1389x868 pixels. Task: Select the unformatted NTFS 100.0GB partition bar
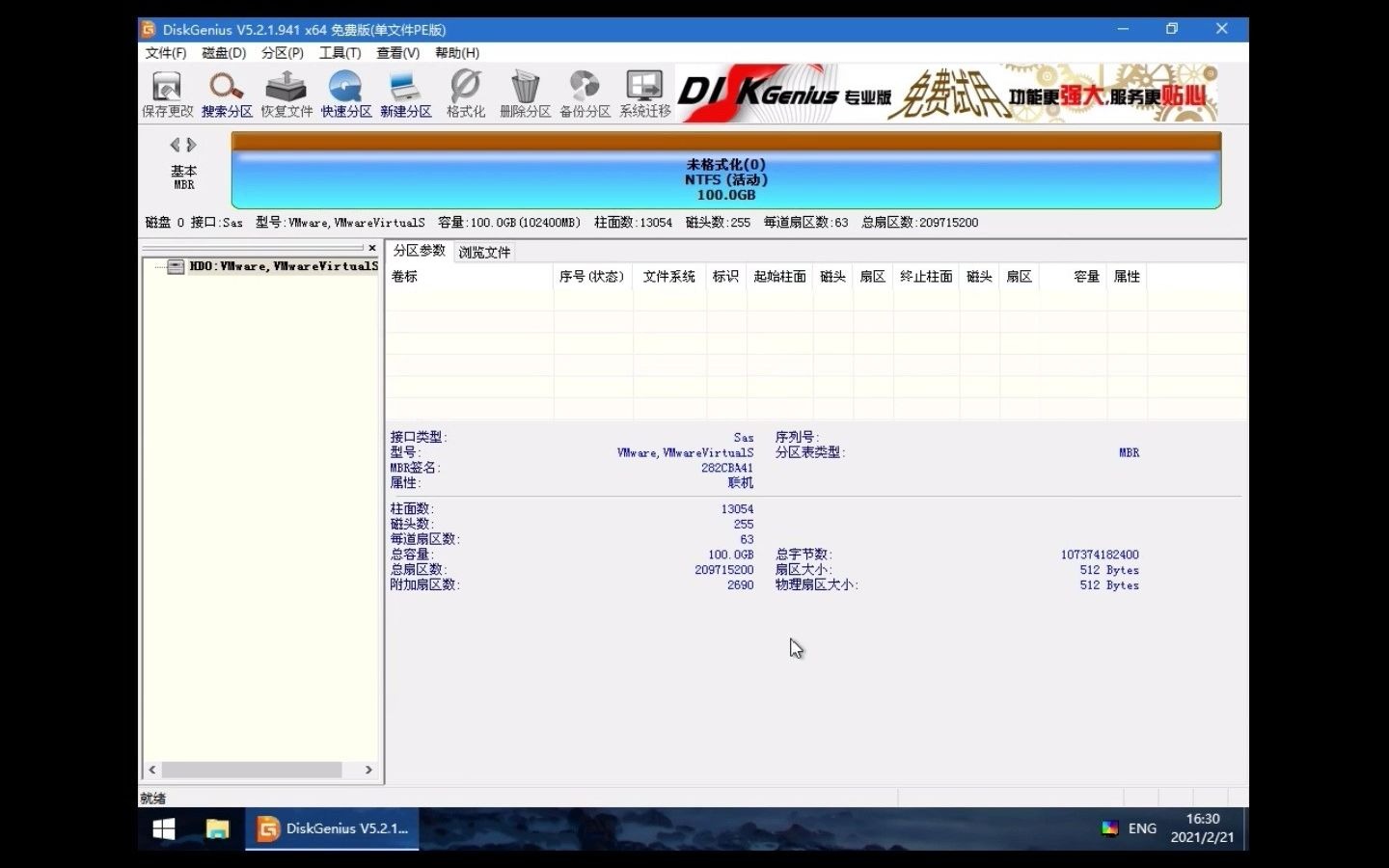point(726,171)
